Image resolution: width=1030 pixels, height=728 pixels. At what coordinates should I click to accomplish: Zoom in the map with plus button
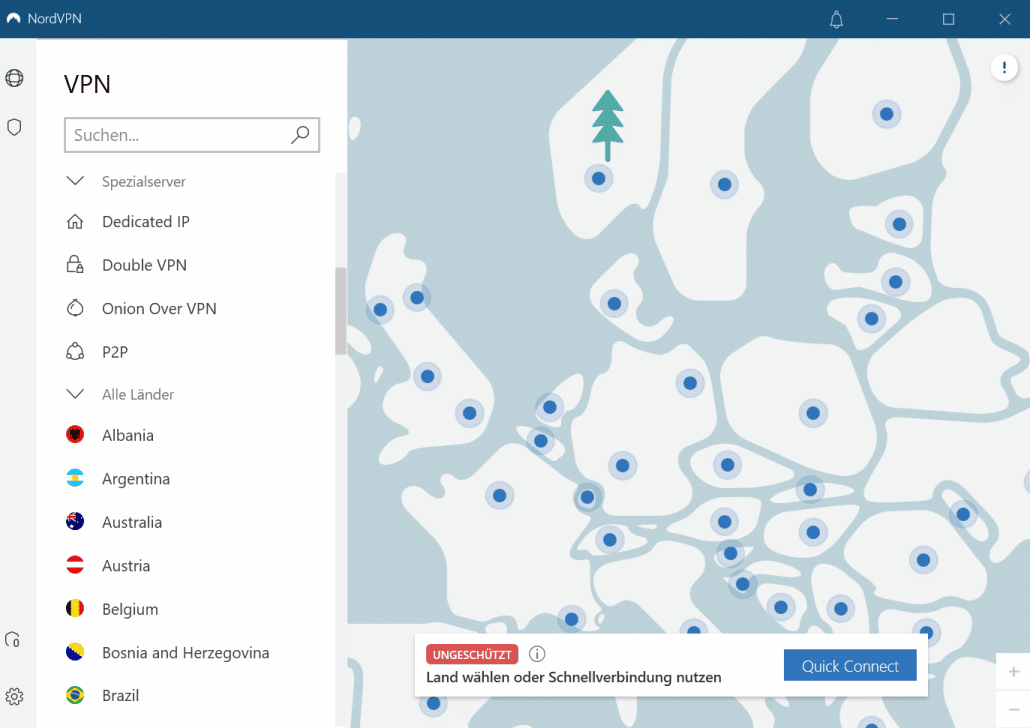[x=1014, y=671]
